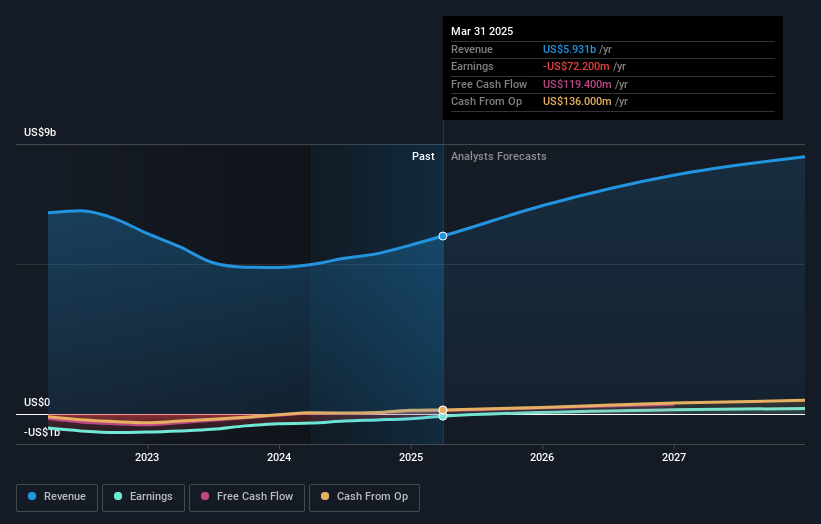The image size is (821, 524).
Task: Click the Earnings row label in tooltip
Action: 472,66
